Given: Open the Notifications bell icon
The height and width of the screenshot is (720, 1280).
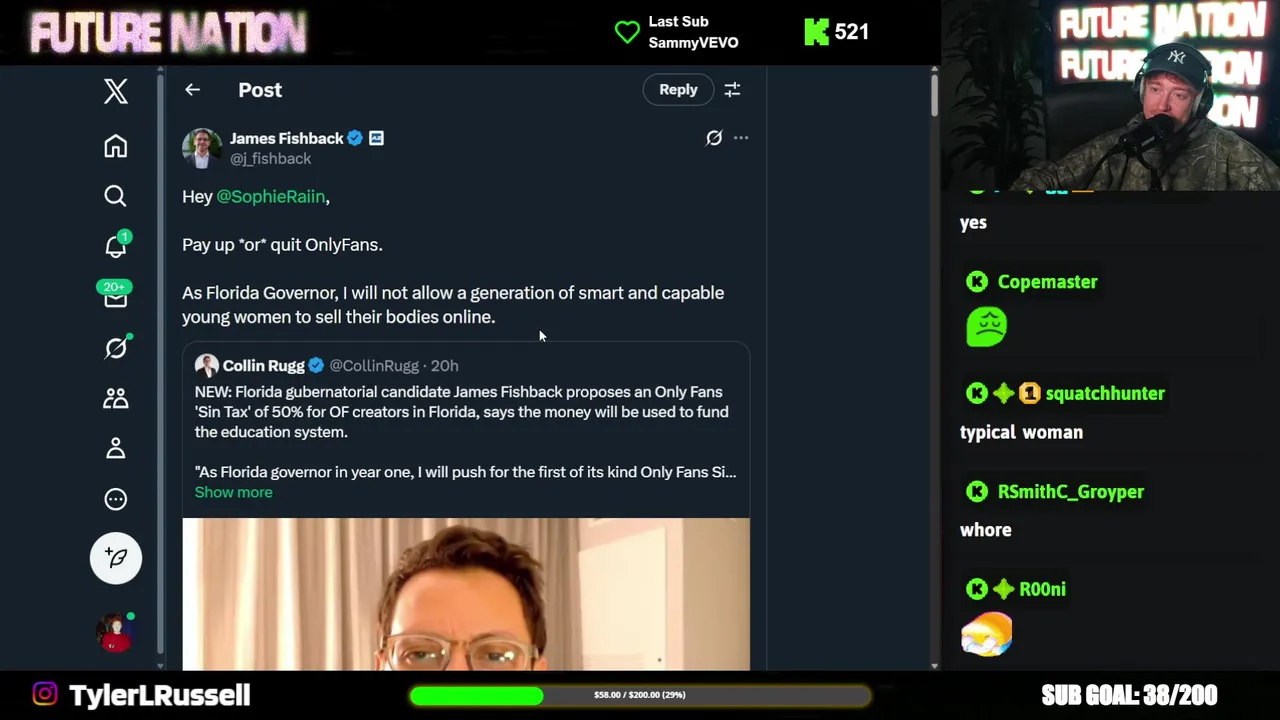Looking at the screenshot, I should [116, 246].
